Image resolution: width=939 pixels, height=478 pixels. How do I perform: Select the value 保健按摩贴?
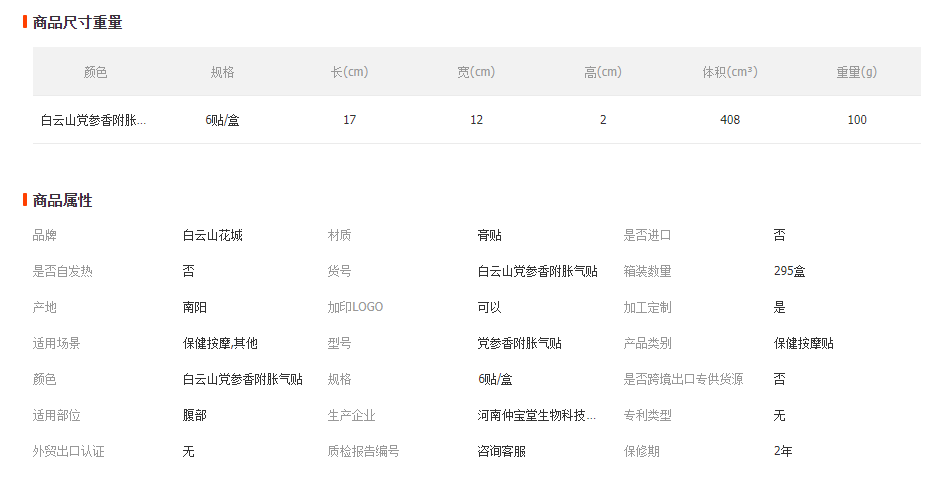[x=803, y=343]
